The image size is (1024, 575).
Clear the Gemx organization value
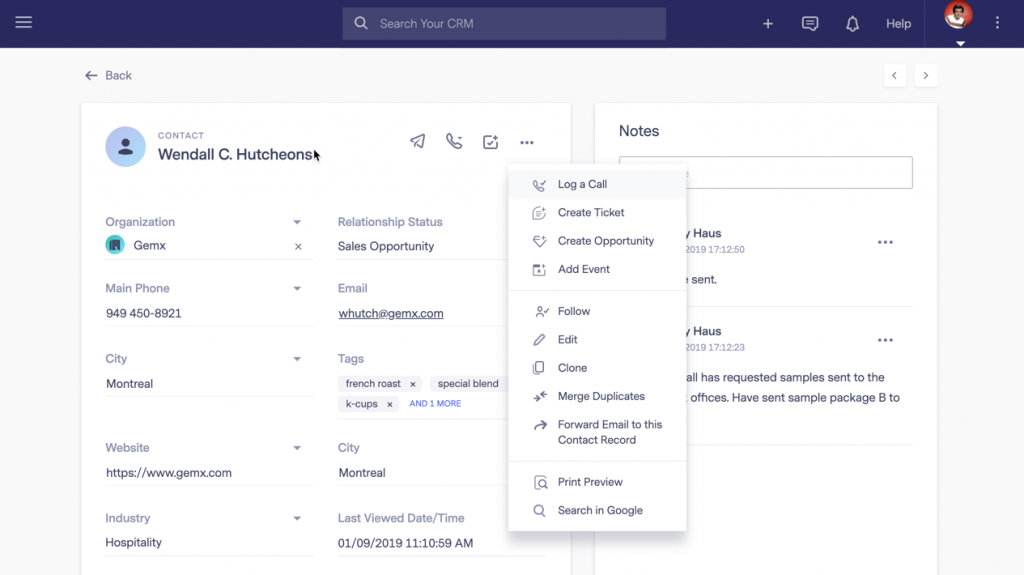click(298, 246)
